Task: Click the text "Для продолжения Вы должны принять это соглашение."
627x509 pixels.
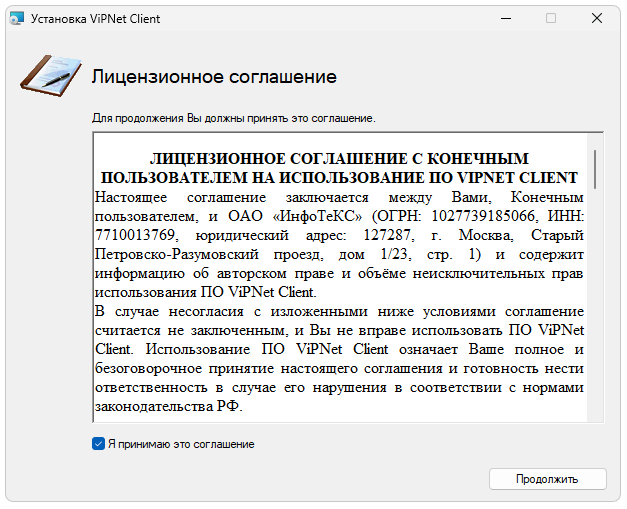Action: click(234, 118)
